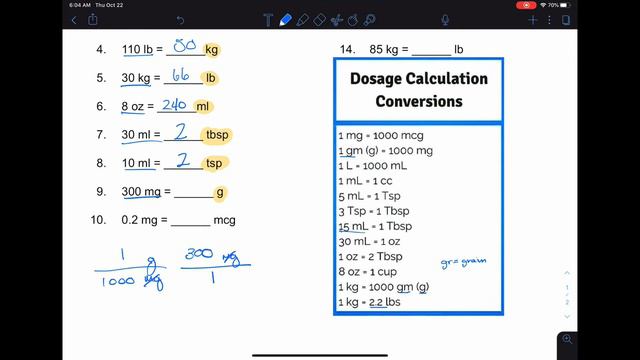The image size is (640, 360).
Task: Tap the Dosage Calculation Conversions heading
Action: pos(419,90)
